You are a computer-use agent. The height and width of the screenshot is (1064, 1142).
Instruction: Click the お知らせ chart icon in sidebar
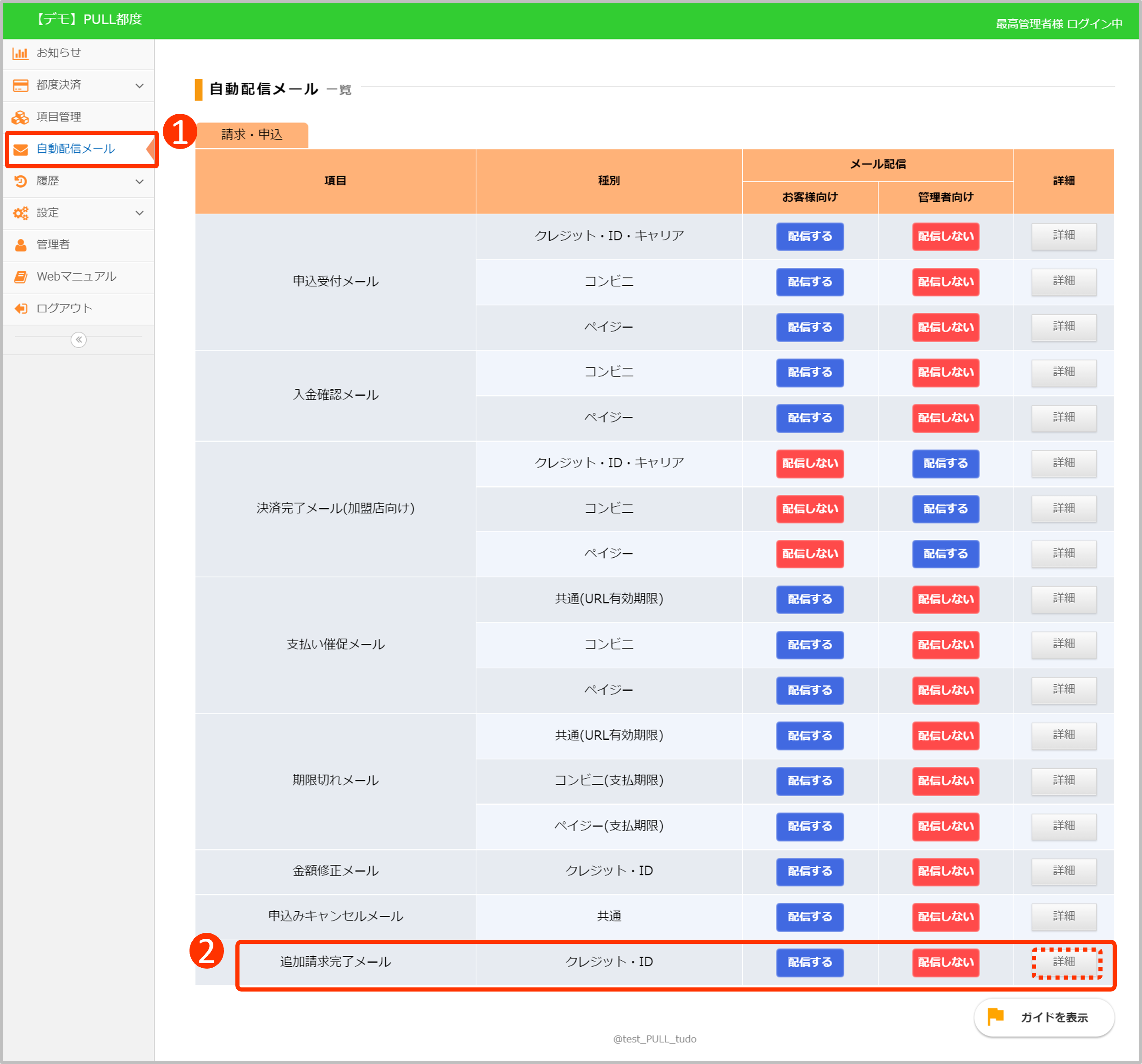click(21, 53)
